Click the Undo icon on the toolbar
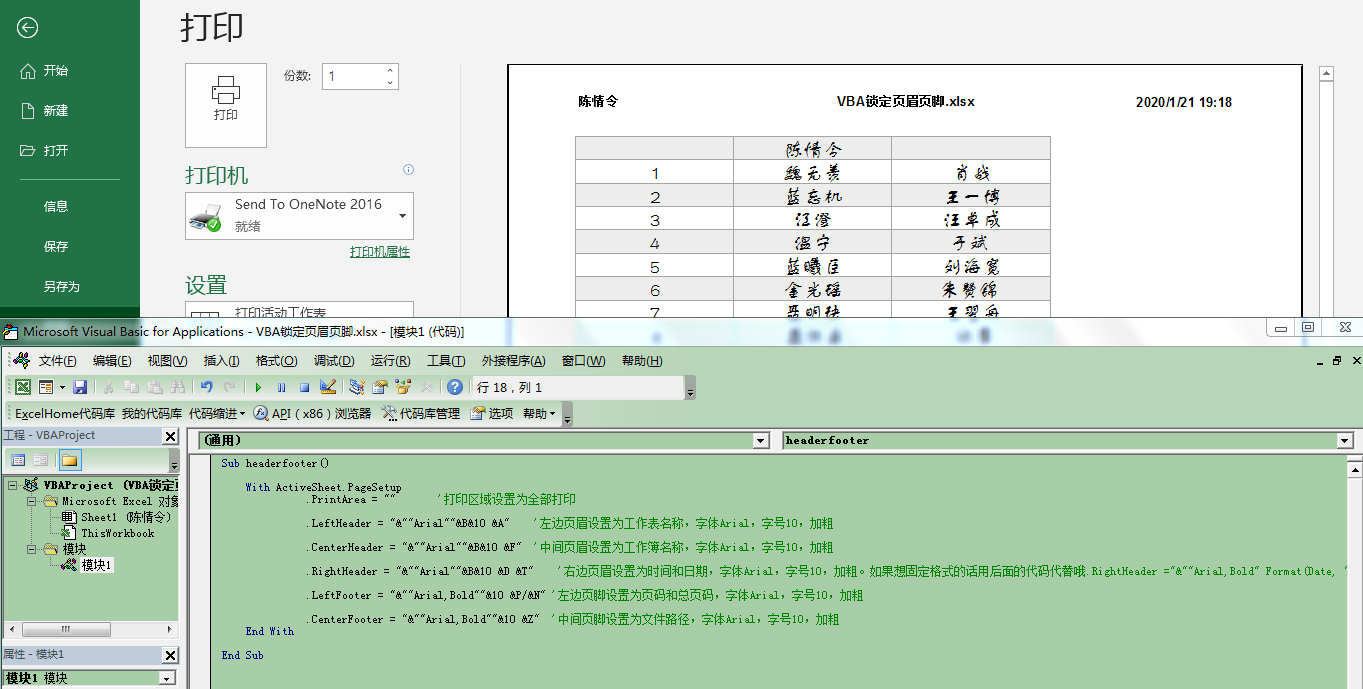 (207, 387)
